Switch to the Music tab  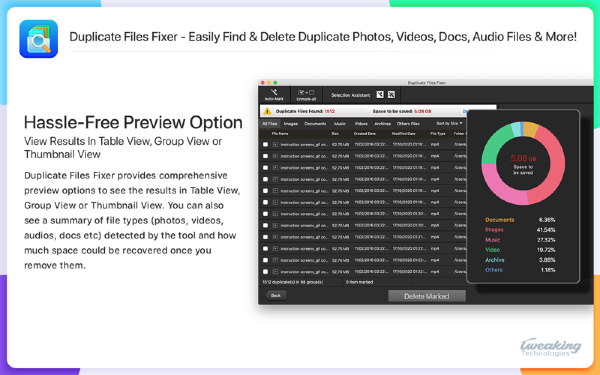(340, 124)
